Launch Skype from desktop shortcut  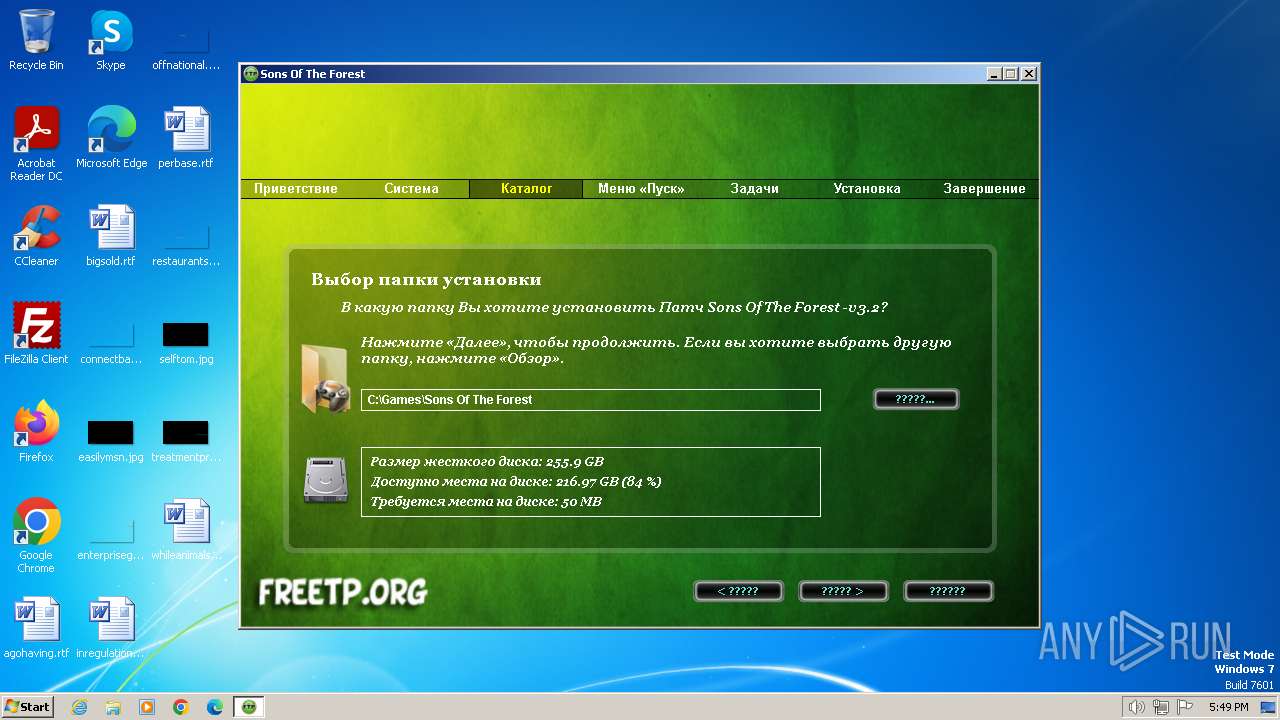[110, 40]
